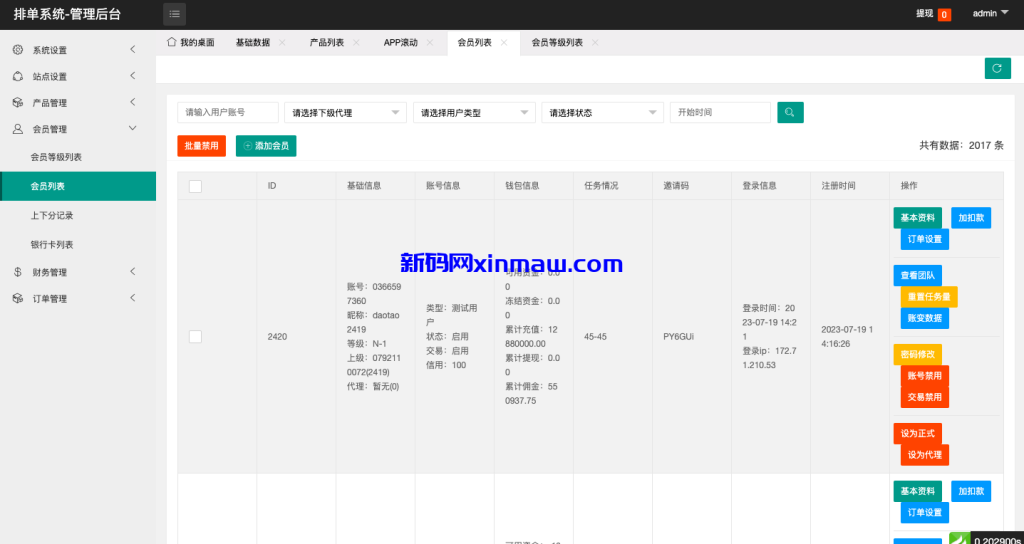Click the 财务管理 dollar icon
The width and height of the screenshot is (1024, 544).
18,272
